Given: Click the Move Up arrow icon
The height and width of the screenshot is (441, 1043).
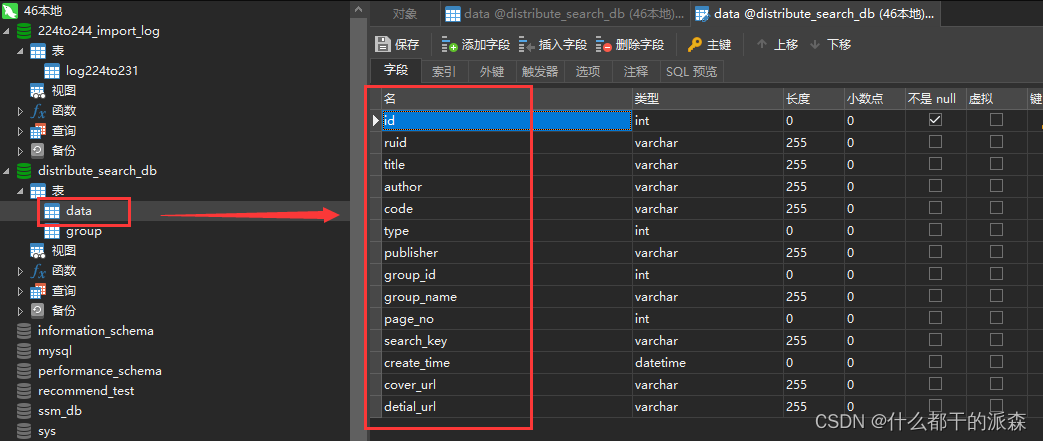Looking at the screenshot, I should (762, 45).
